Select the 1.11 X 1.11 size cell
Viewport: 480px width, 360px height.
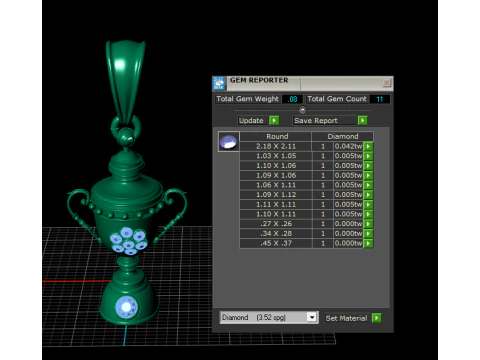(x=276, y=204)
